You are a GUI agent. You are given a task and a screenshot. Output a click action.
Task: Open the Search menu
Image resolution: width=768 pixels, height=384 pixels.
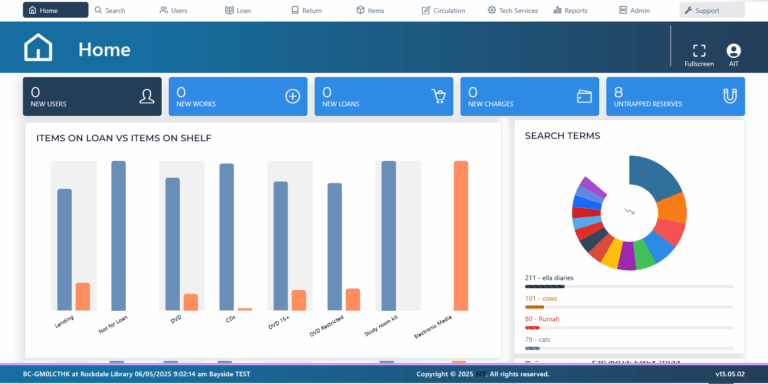tap(110, 10)
